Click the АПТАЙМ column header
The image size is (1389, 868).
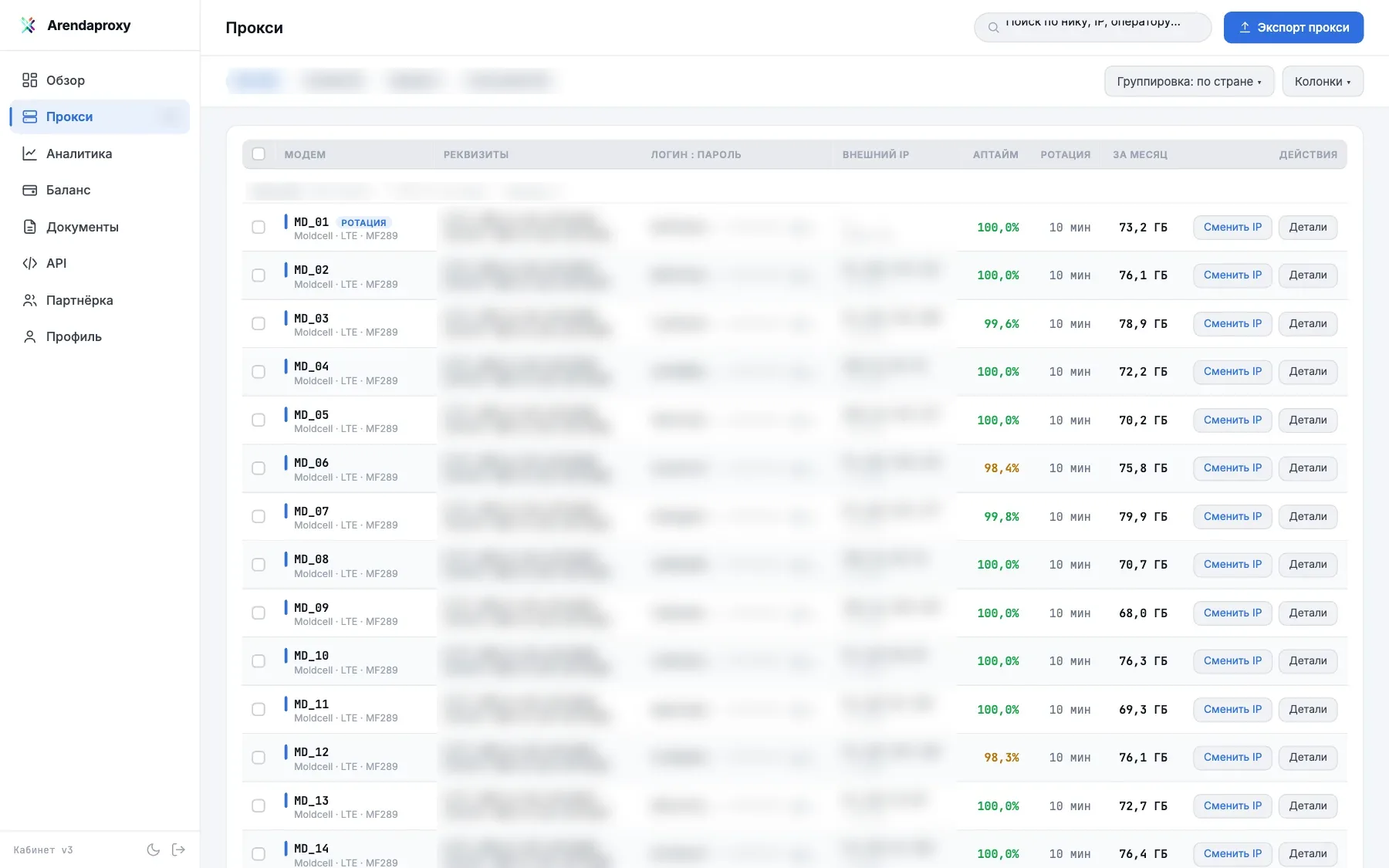click(x=995, y=154)
